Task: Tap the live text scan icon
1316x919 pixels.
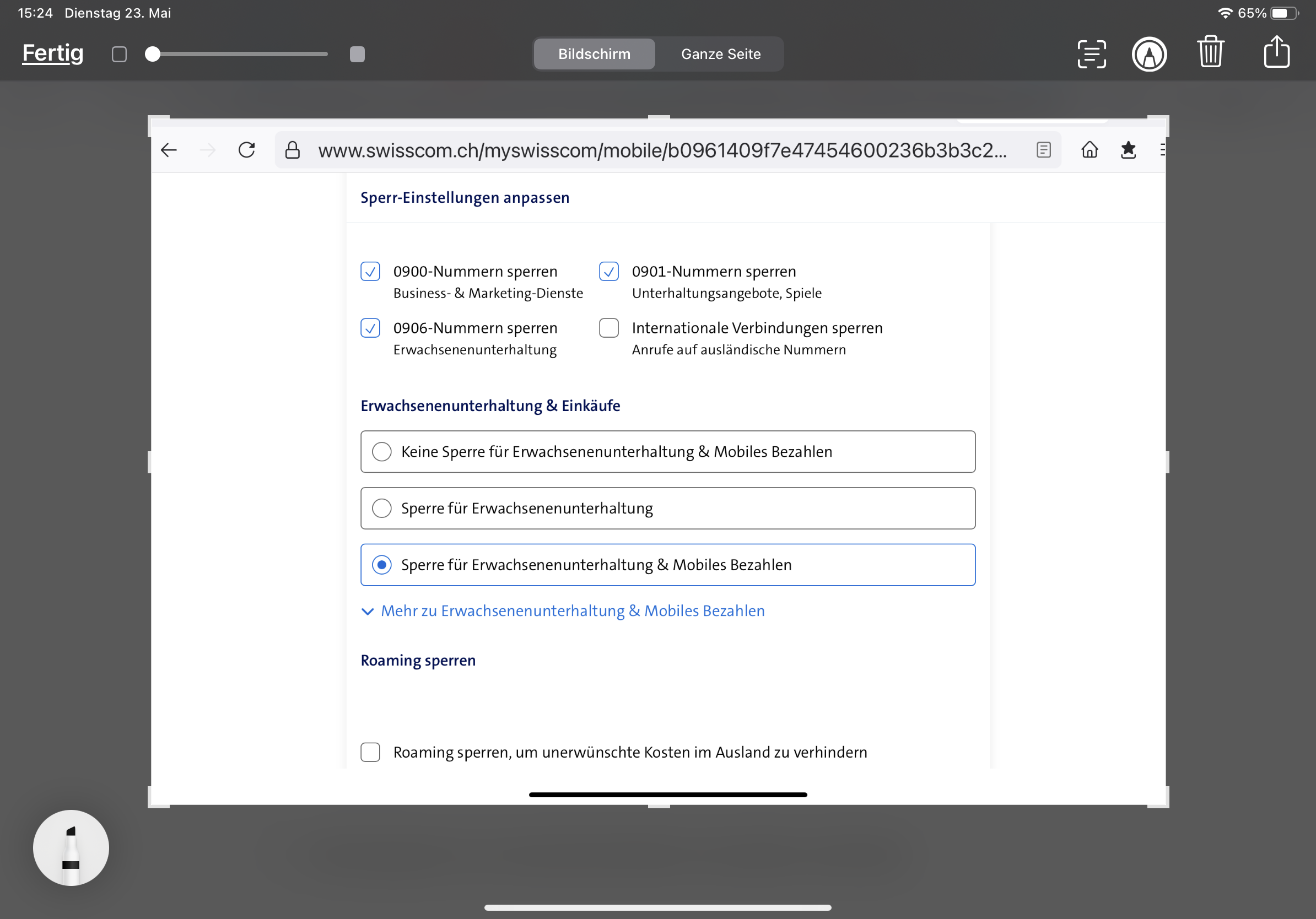Action: pos(1091,54)
